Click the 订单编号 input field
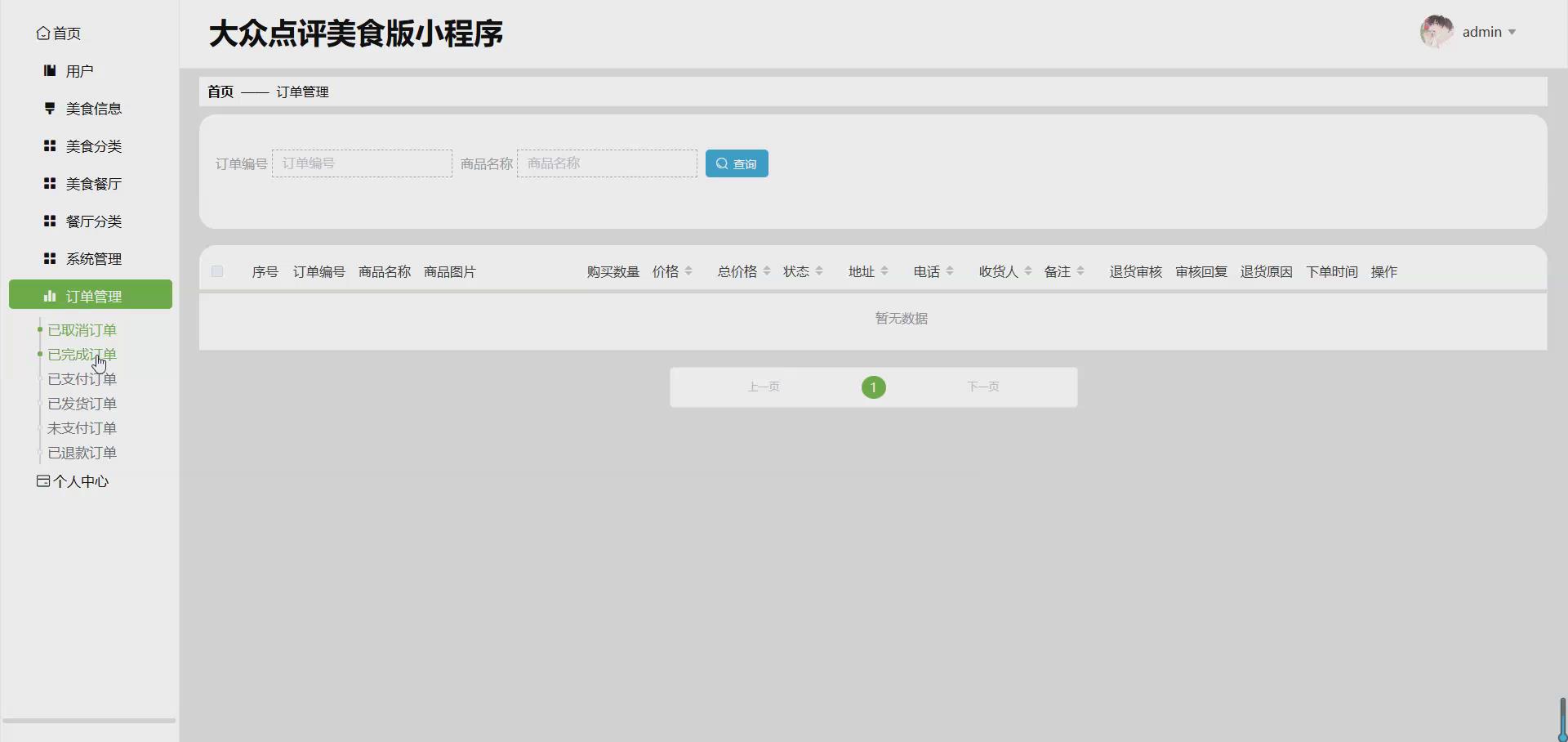 (x=361, y=163)
